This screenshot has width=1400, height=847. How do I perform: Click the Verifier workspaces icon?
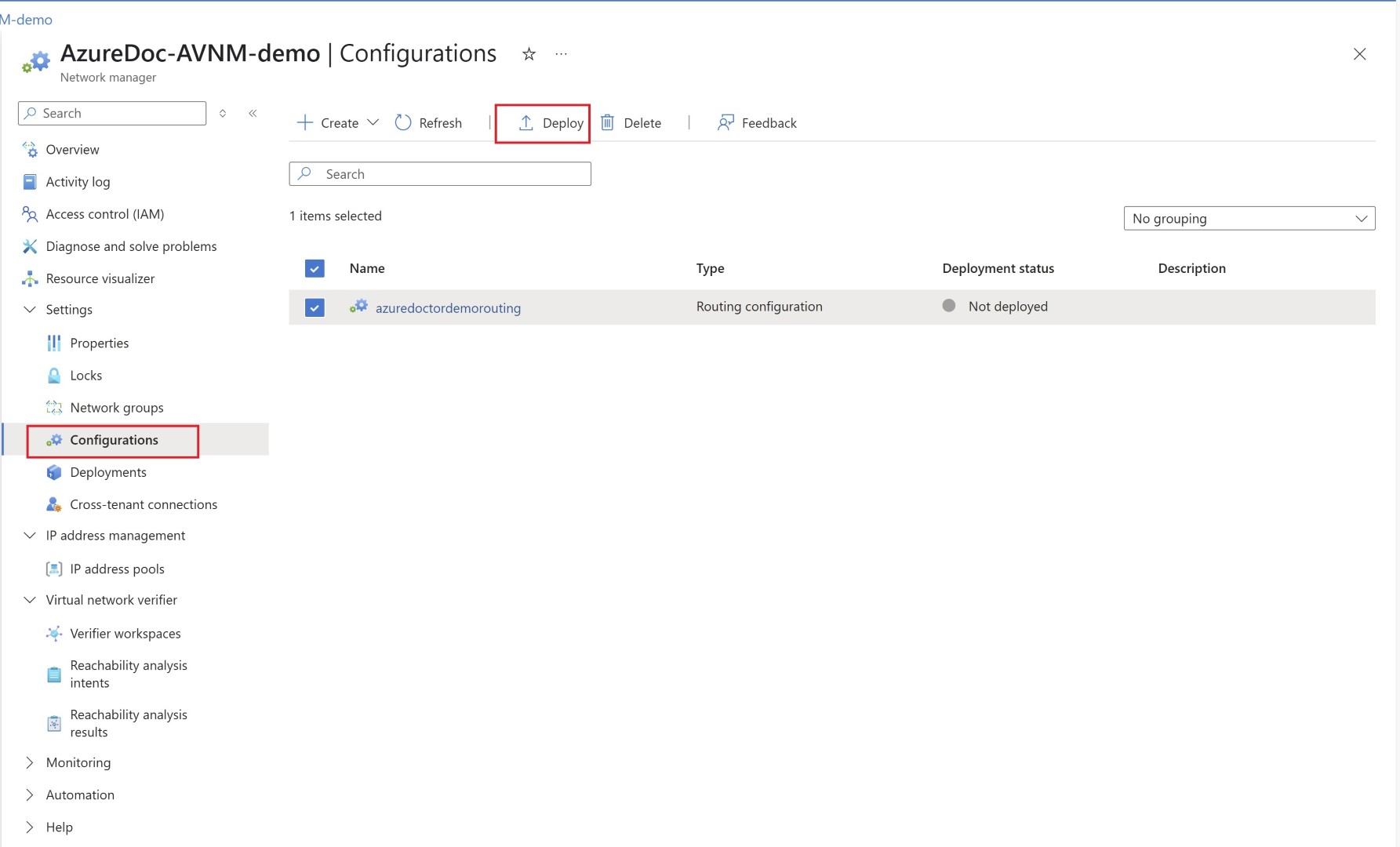pos(54,633)
